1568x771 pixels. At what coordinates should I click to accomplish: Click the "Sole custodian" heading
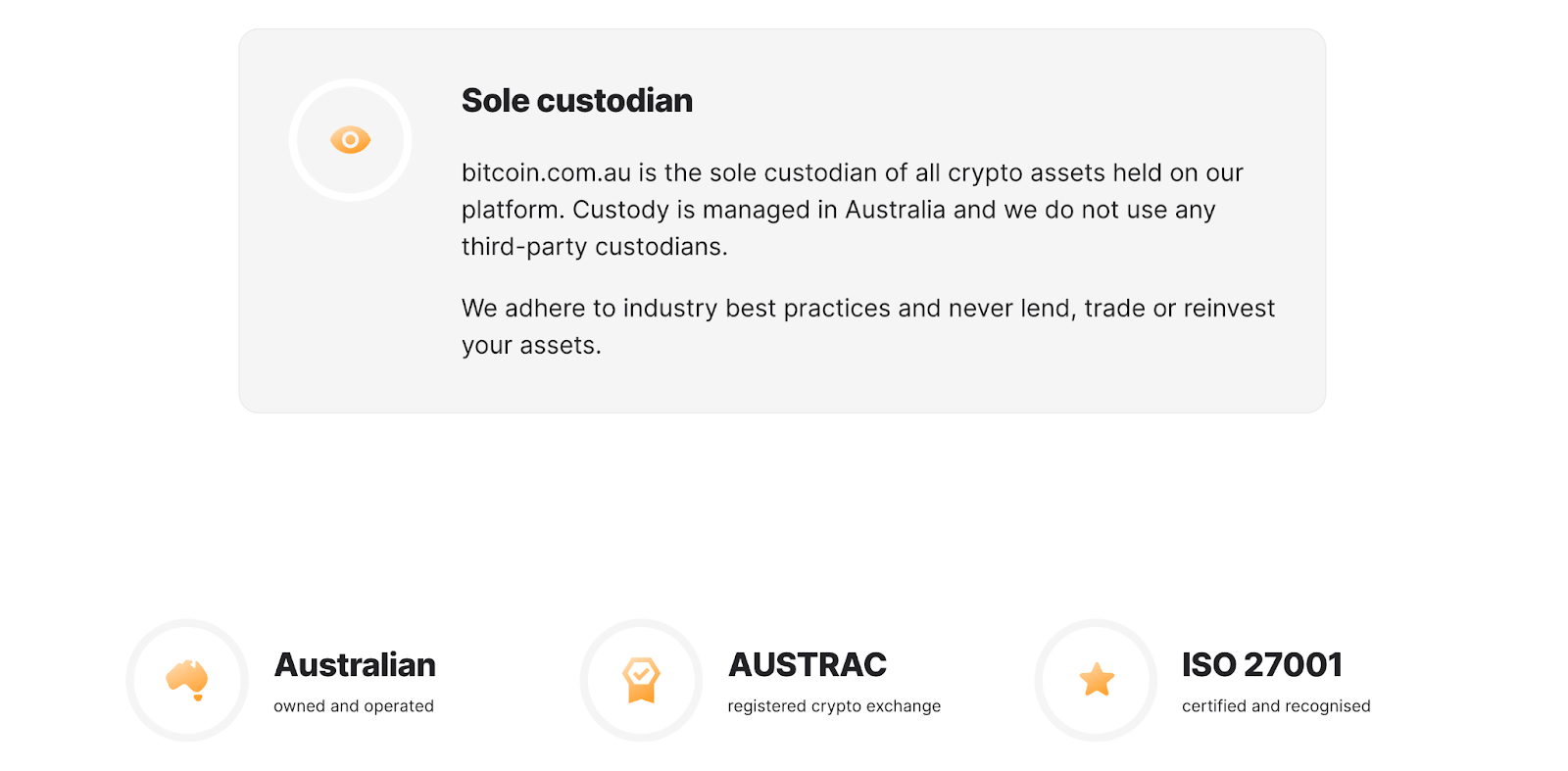pyautogui.click(x=576, y=101)
